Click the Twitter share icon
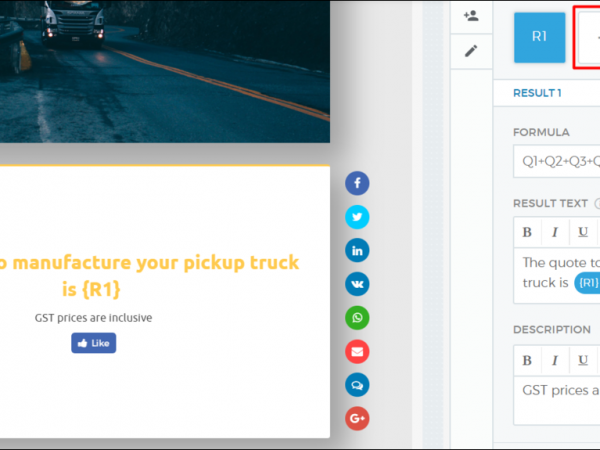600x450 pixels. click(357, 217)
